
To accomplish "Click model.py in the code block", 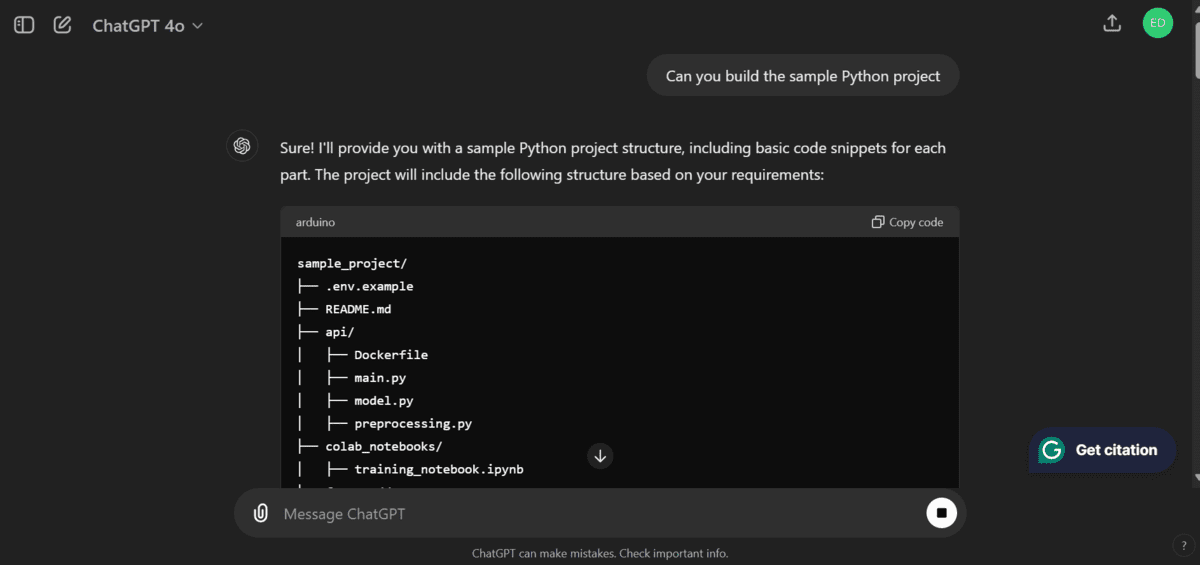I will tap(384, 401).
